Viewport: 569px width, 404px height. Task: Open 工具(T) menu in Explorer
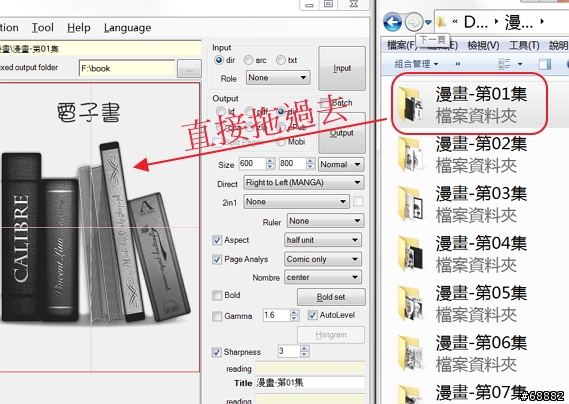(524, 45)
